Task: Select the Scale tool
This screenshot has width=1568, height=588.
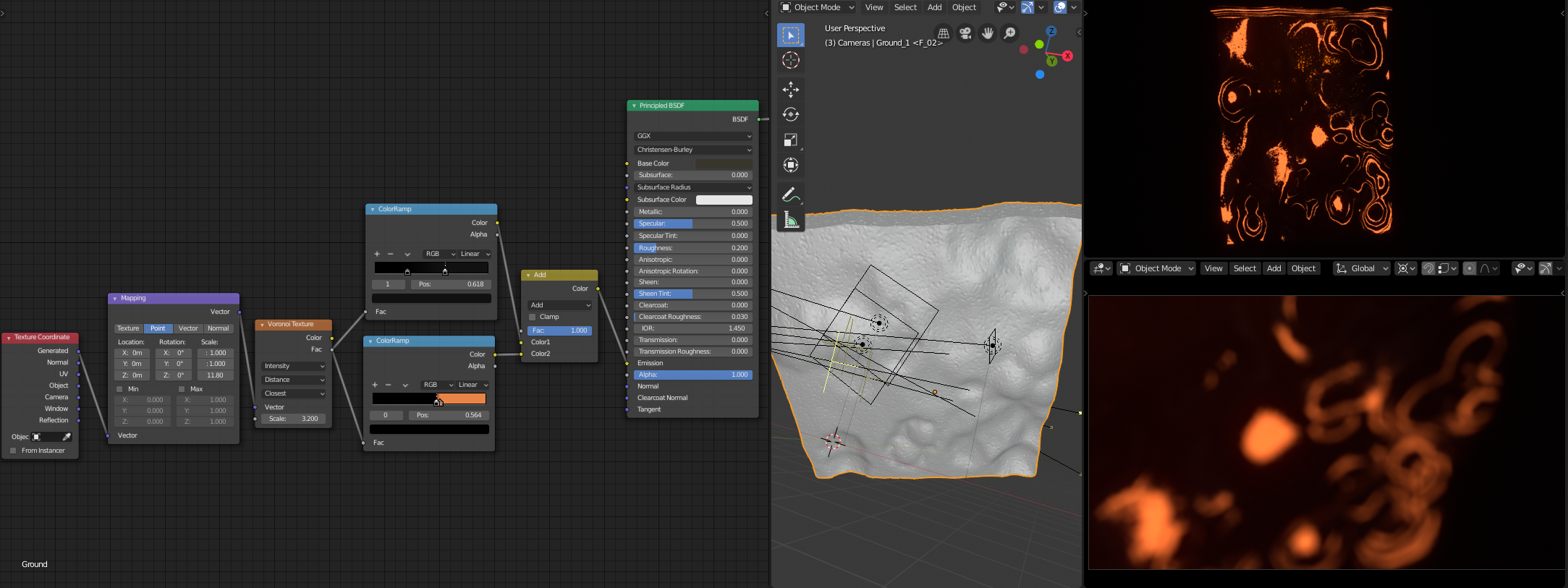Action: [790, 140]
